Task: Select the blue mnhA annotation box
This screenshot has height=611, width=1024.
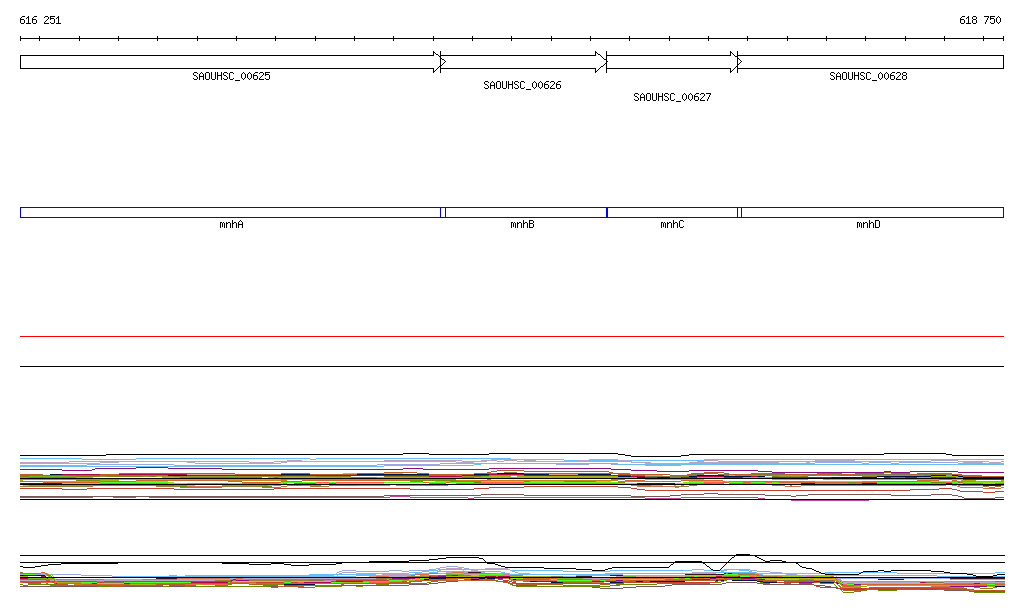Action: [x=230, y=212]
